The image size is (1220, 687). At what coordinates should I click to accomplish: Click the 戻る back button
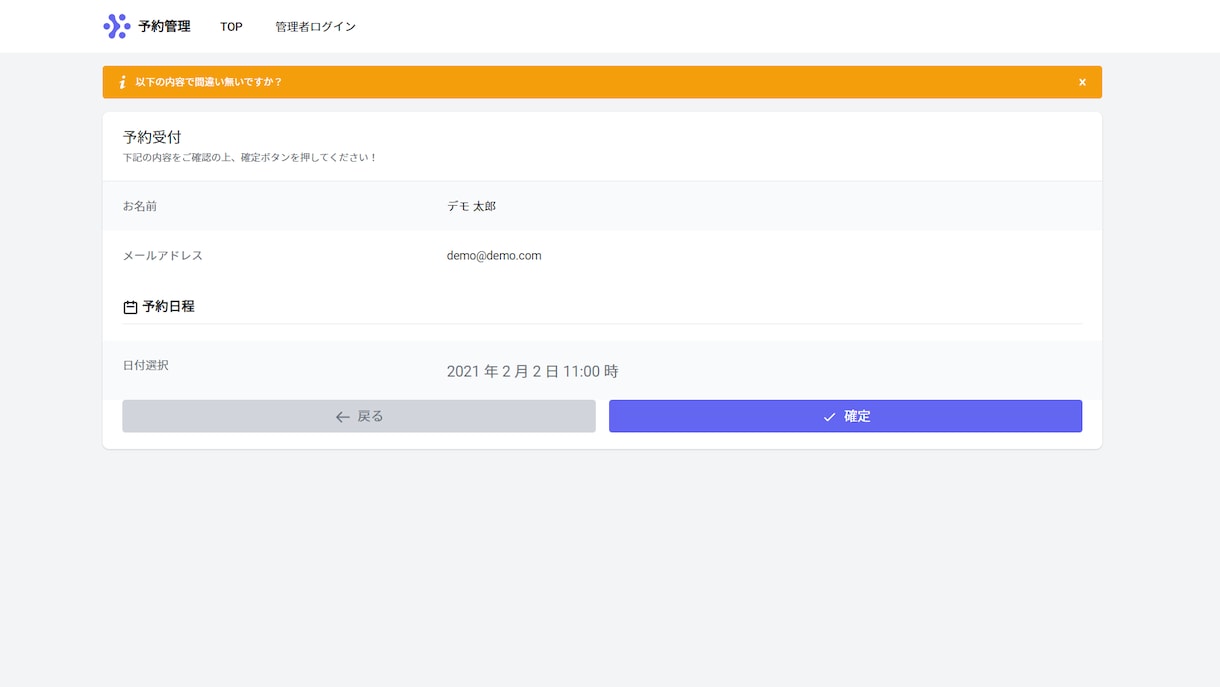click(359, 416)
